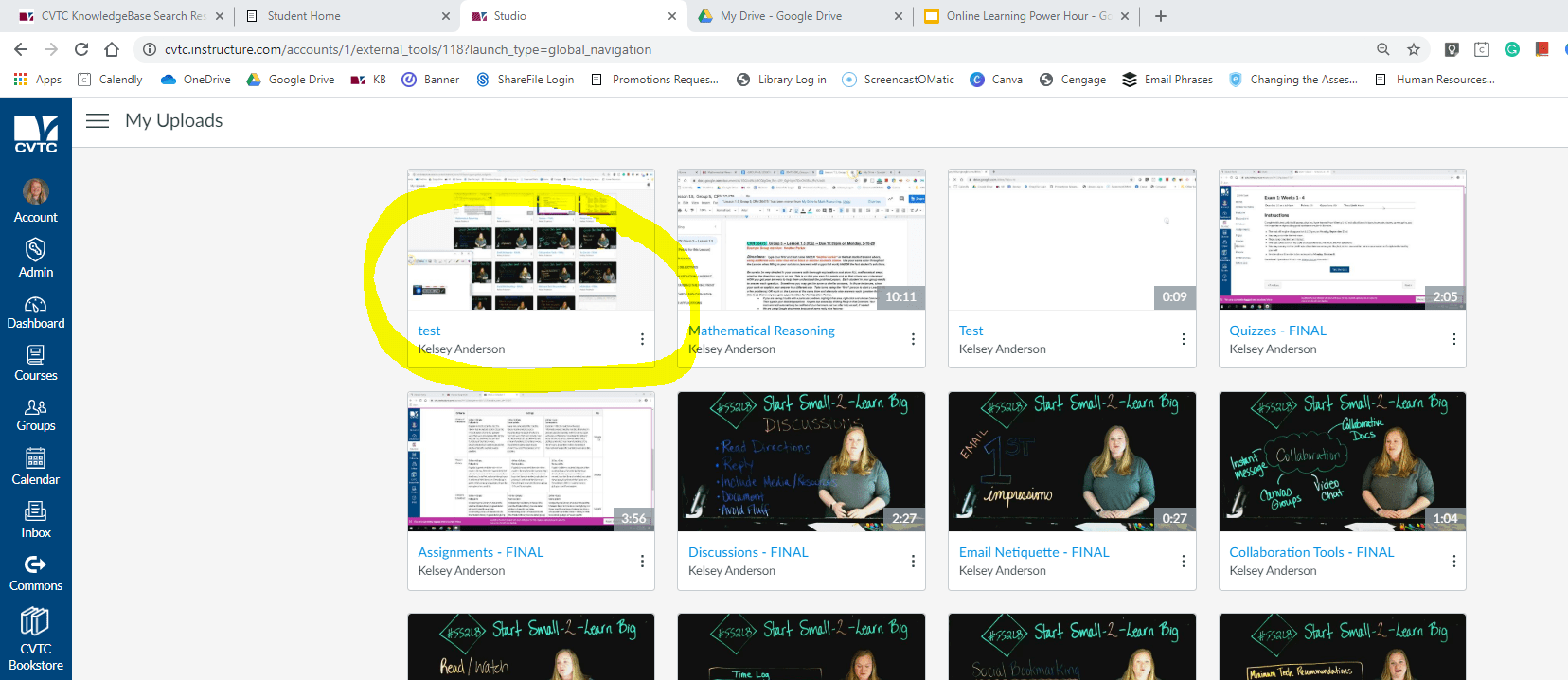Open the Calendly bookmark
This screenshot has width=1568, height=680.
click(x=110, y=80)
